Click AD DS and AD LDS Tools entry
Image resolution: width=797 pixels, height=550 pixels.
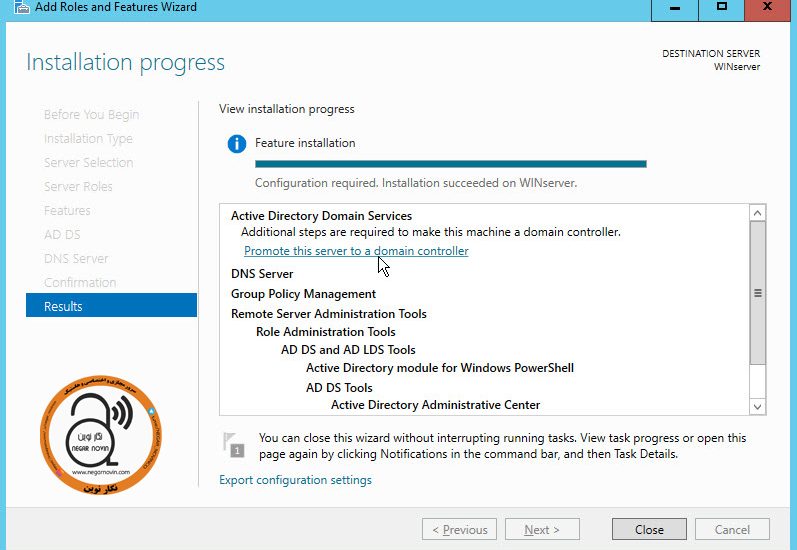[348, 350]
